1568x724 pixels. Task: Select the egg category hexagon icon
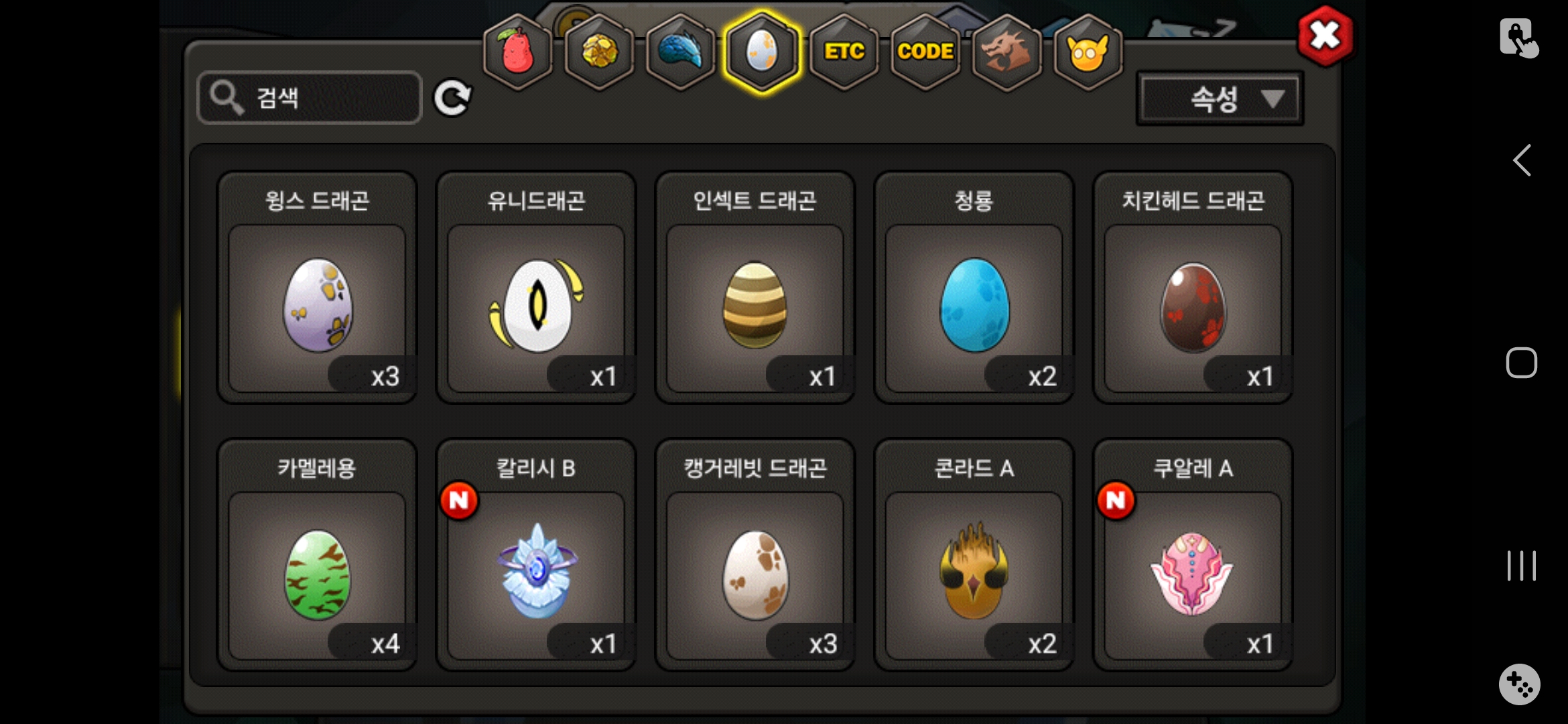[762, 52]
